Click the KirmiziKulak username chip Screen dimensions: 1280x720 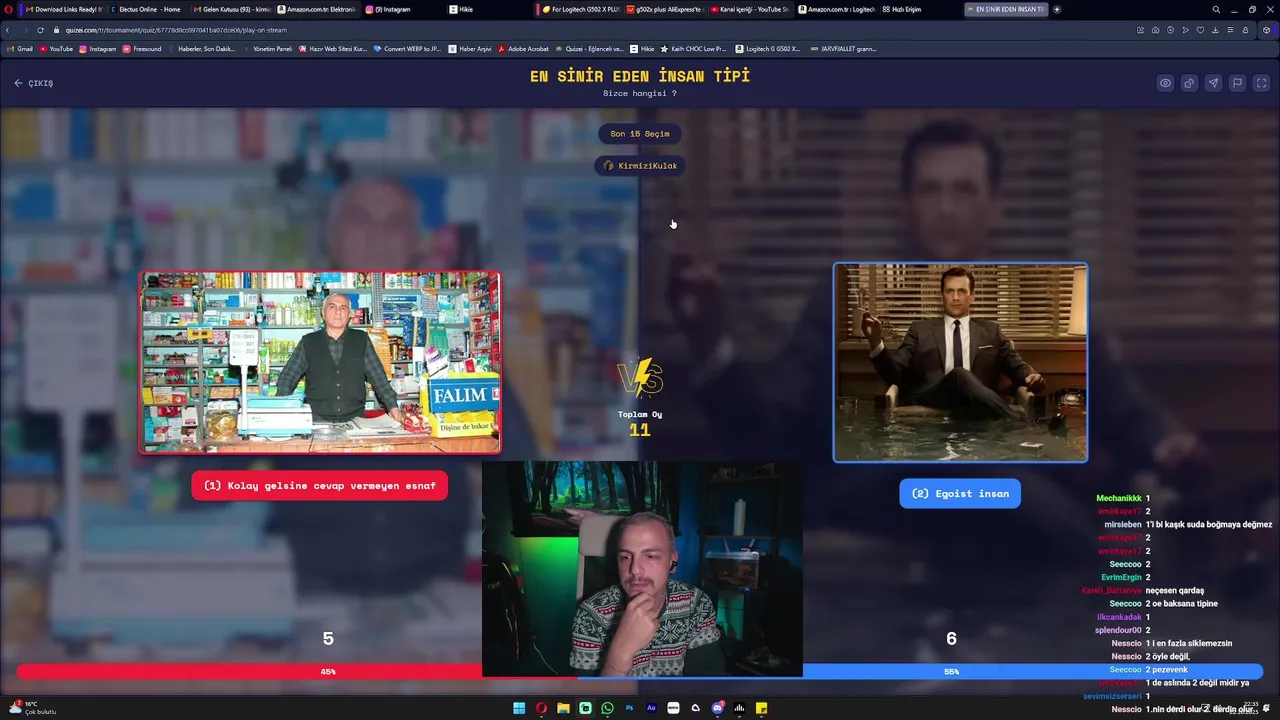click(x=640, y=166)
